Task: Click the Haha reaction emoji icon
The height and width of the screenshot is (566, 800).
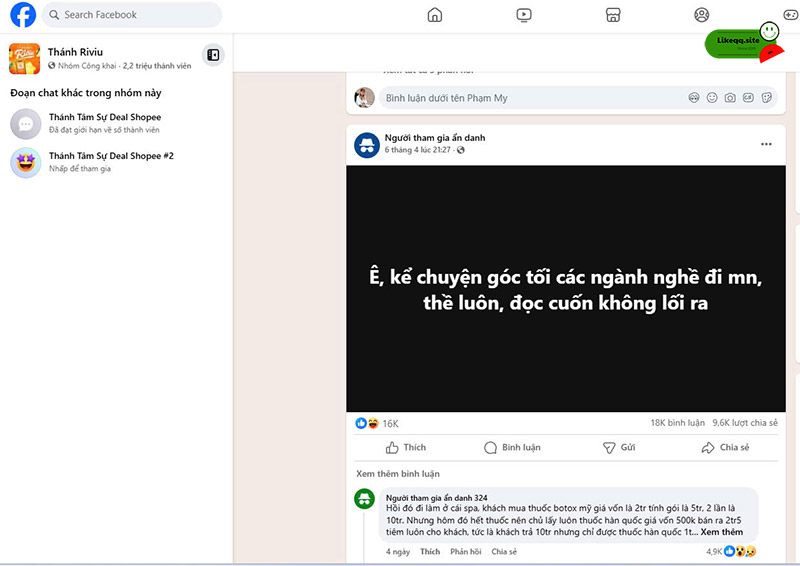Action: pos(373,423)
